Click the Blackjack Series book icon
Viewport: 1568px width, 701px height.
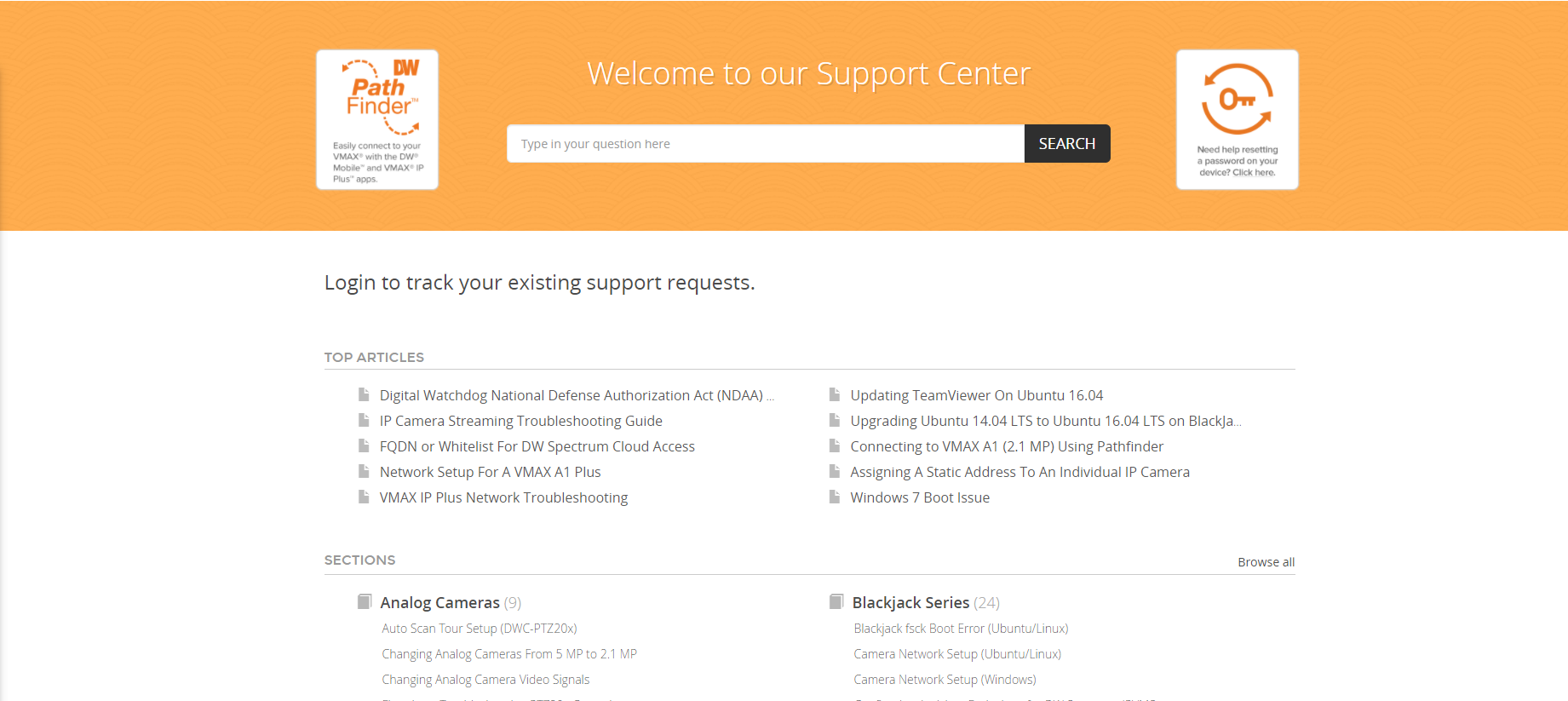pos(836,601)
